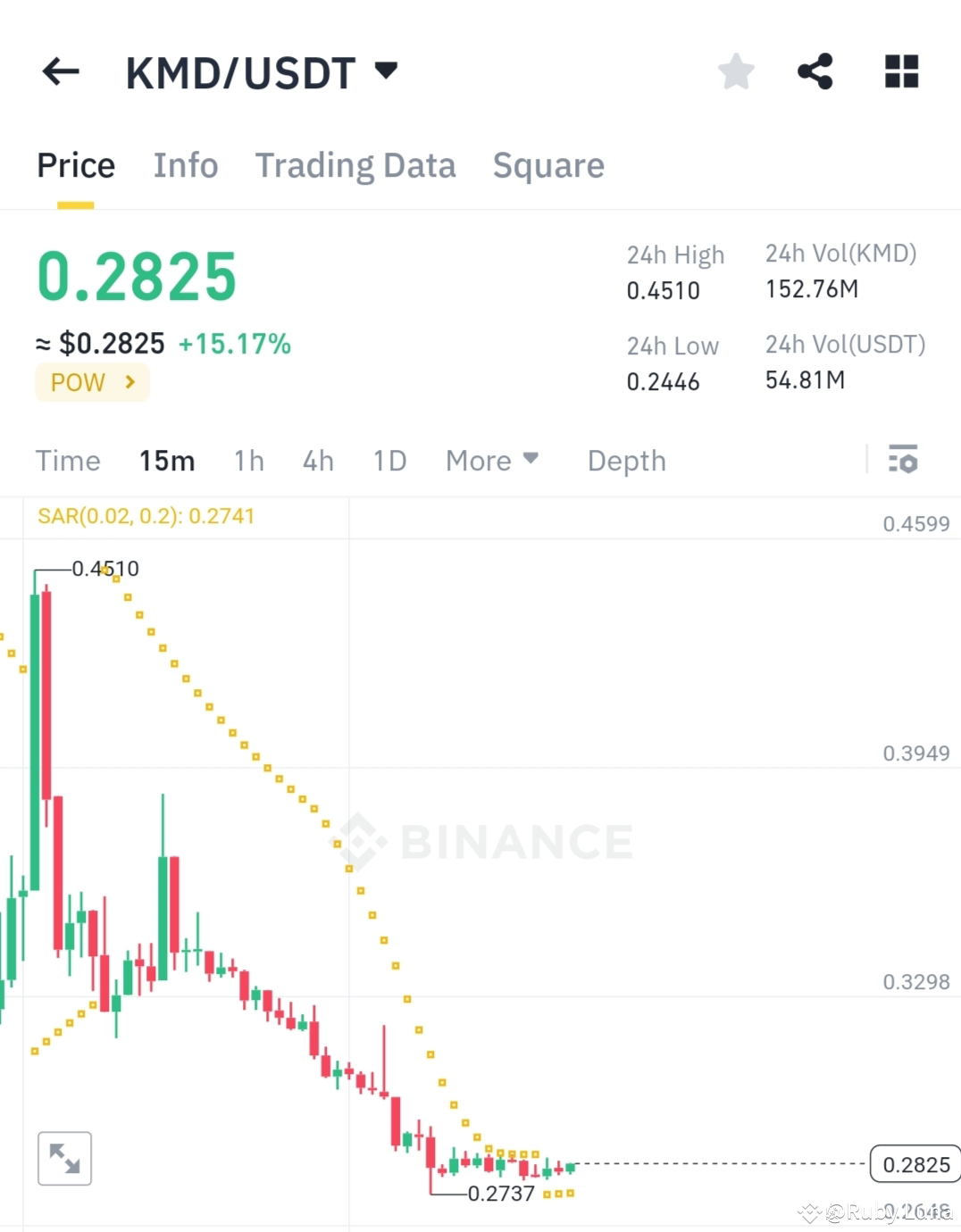
Task: Expand the chart to fullscreen
Action: 64,1158
